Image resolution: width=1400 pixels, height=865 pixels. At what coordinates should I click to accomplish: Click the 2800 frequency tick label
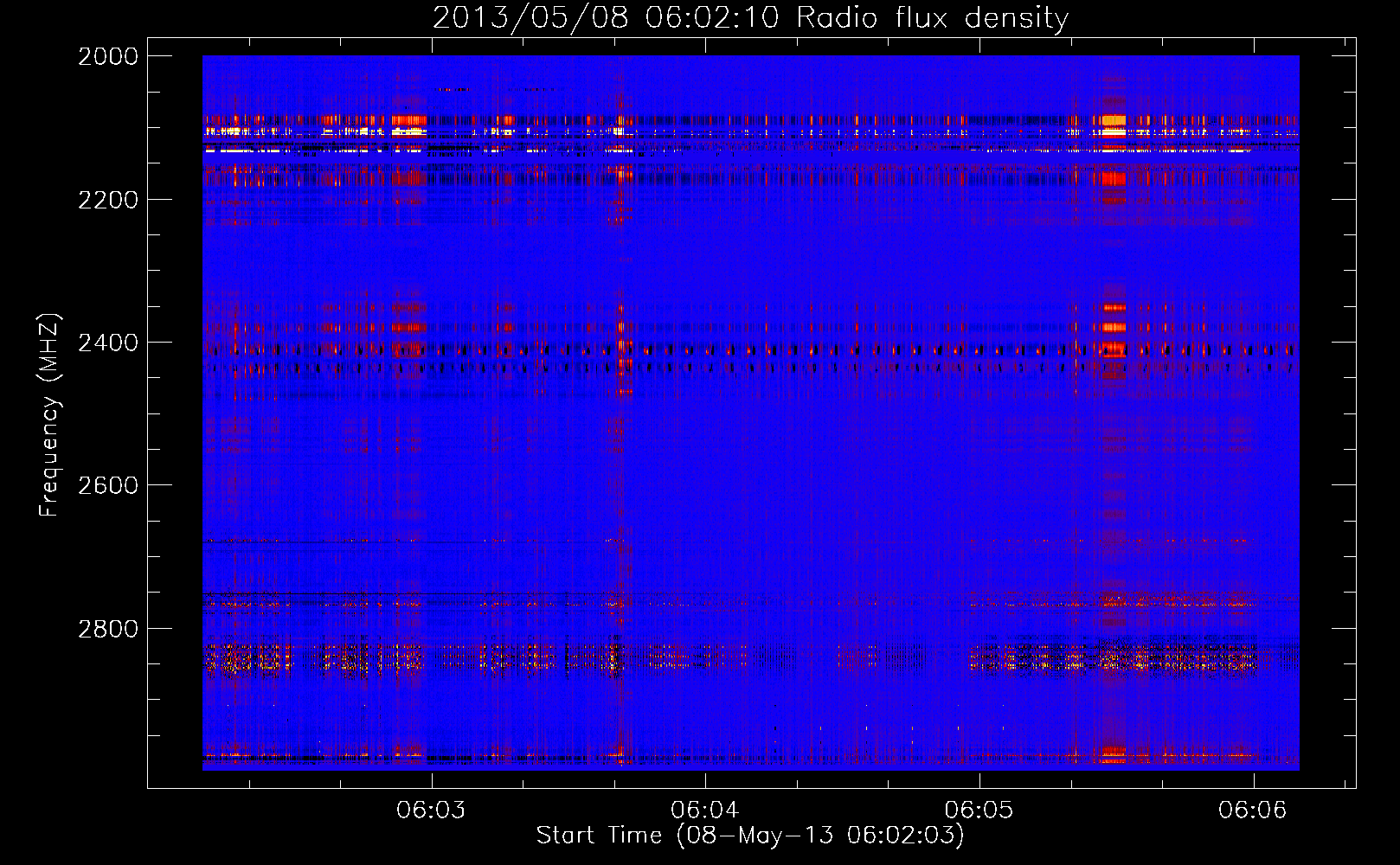click(x=108, y=629)
